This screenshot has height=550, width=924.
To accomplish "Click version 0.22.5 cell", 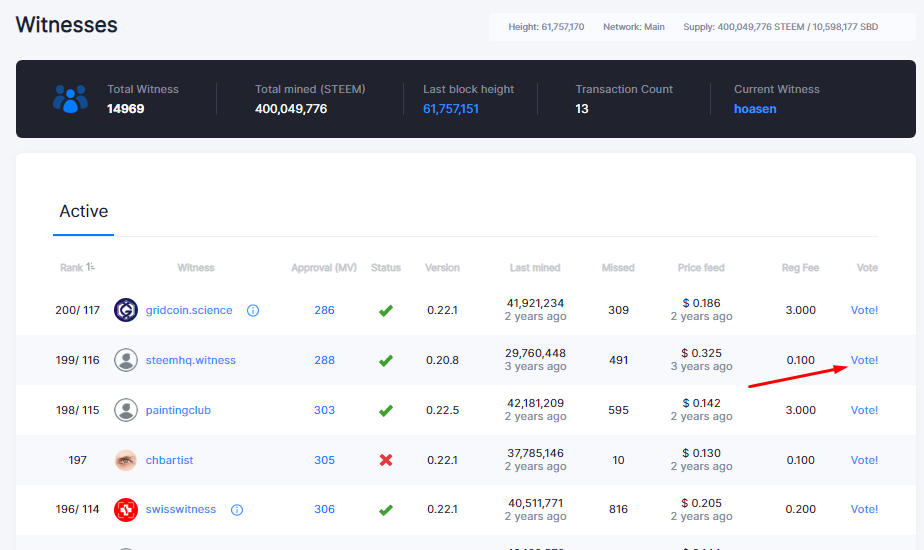I will pos(442,410).
